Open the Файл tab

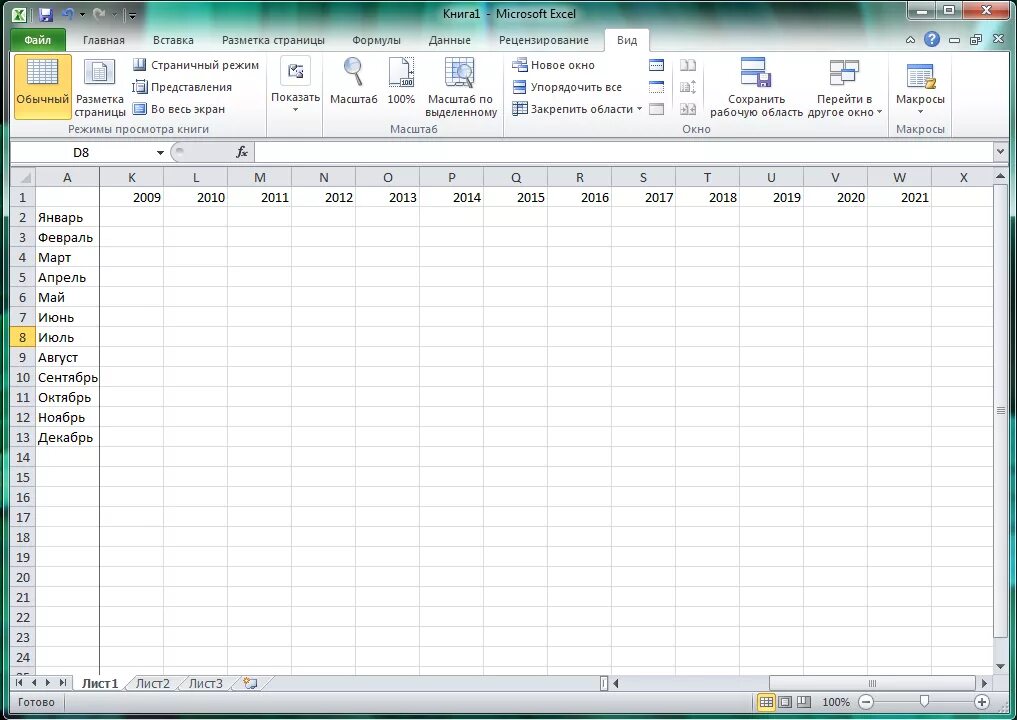tap(38, 40)
